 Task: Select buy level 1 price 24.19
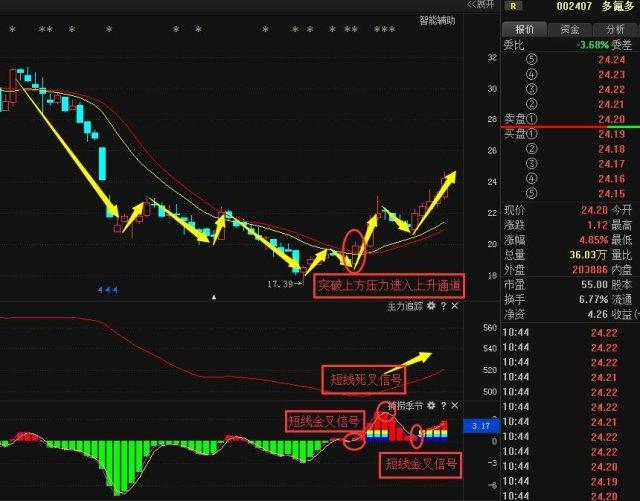click(x=611, y=134)
